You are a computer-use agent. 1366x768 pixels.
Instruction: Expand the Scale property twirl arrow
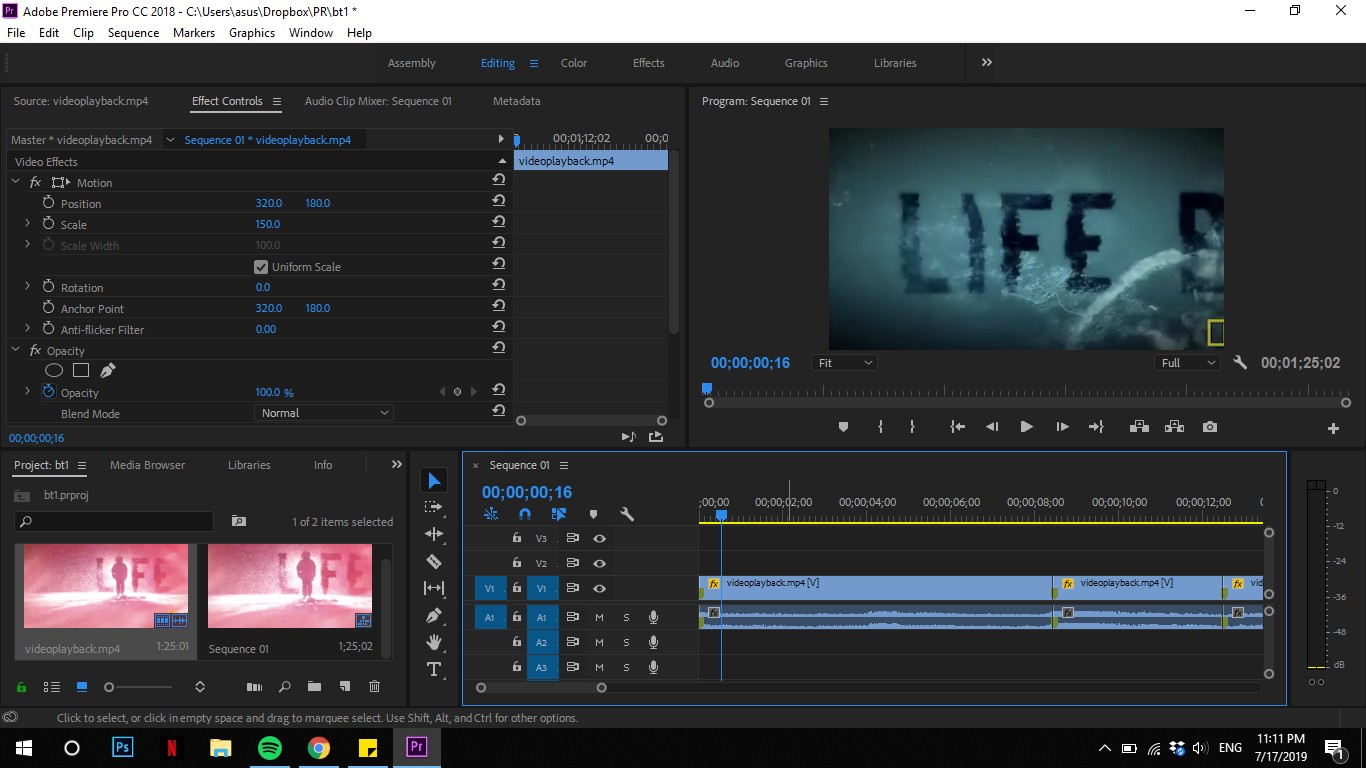[27, 224]
